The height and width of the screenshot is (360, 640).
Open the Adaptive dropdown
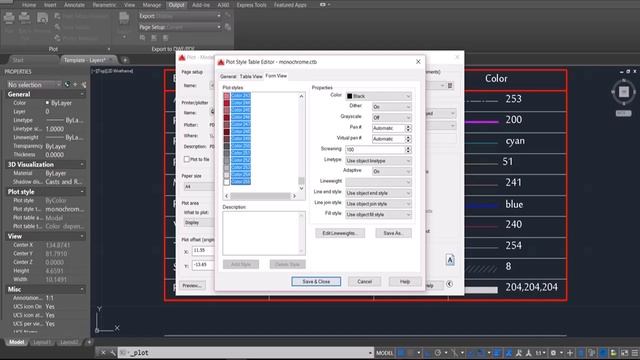pos(391,171)
